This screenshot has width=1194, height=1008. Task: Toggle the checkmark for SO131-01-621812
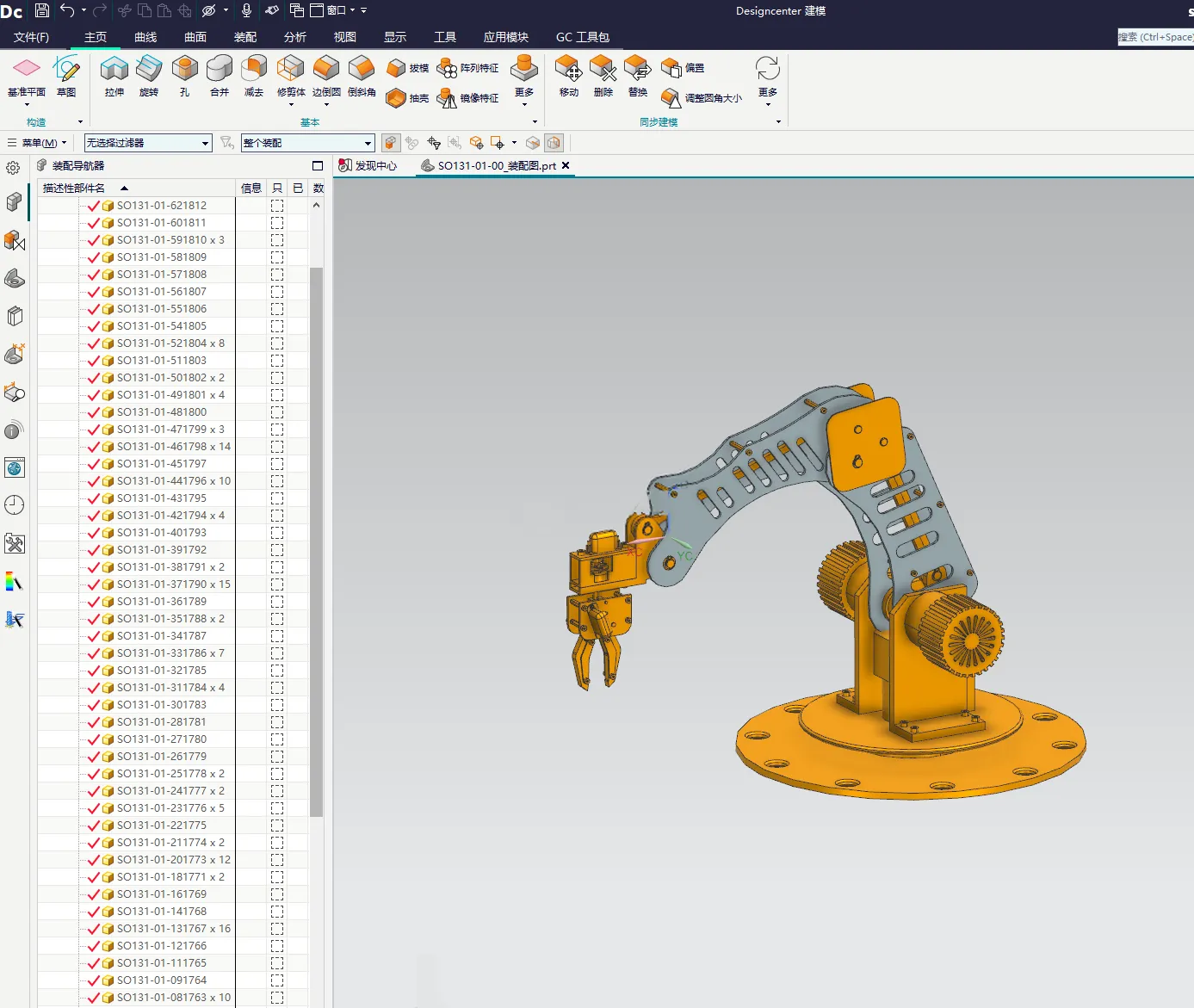[x=94, y=206]
